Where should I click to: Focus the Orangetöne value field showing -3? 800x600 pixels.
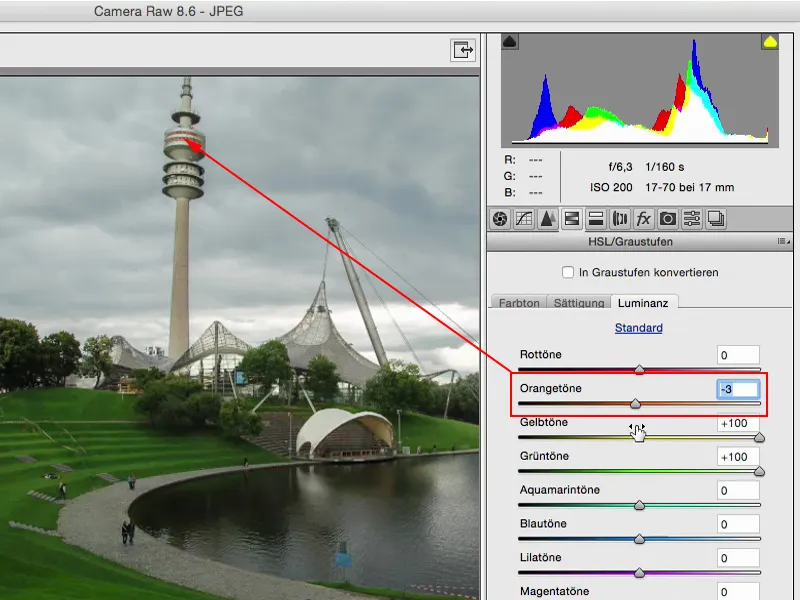[x=738, y=389]
